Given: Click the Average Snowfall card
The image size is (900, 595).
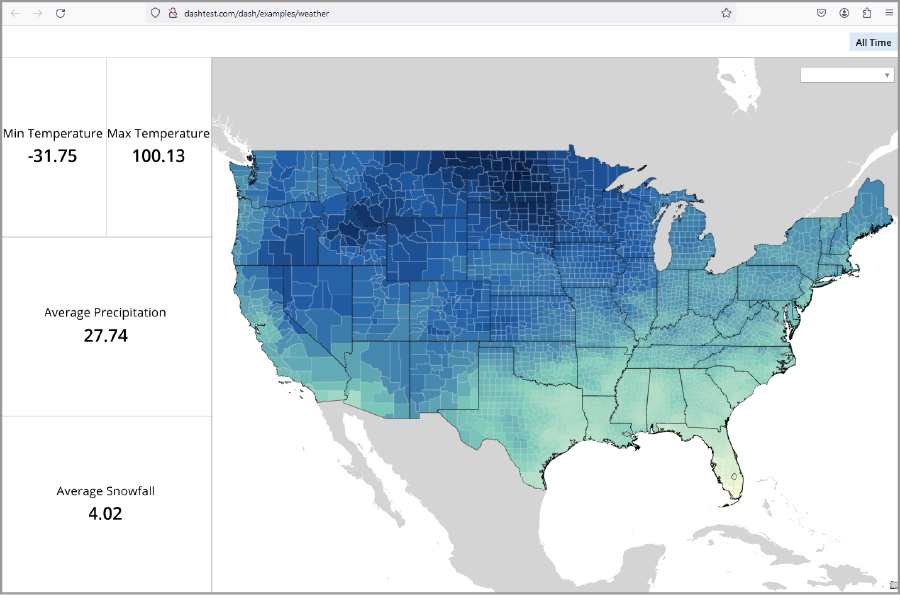Looking at the screenshot, I should coord(105,503).
